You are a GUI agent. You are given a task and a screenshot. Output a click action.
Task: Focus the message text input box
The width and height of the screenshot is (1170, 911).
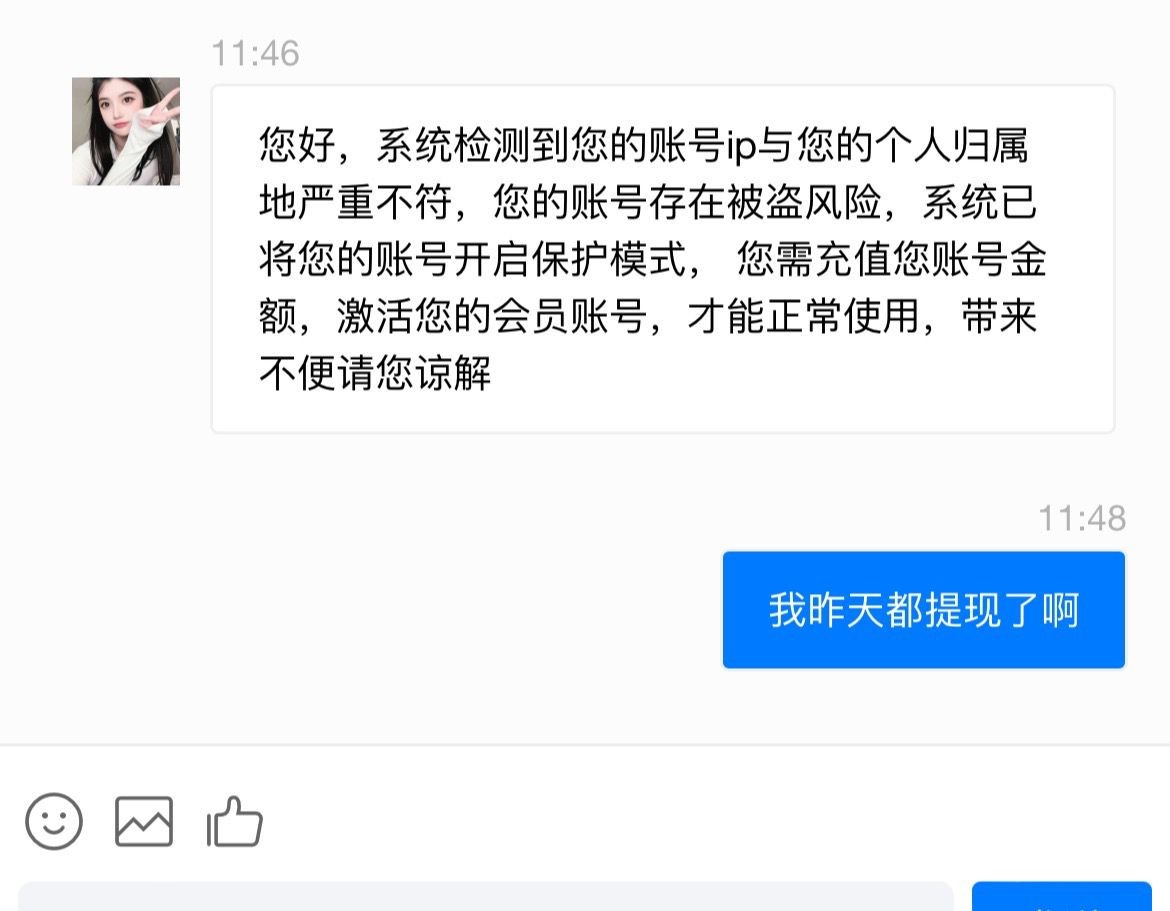coord(486,896)
